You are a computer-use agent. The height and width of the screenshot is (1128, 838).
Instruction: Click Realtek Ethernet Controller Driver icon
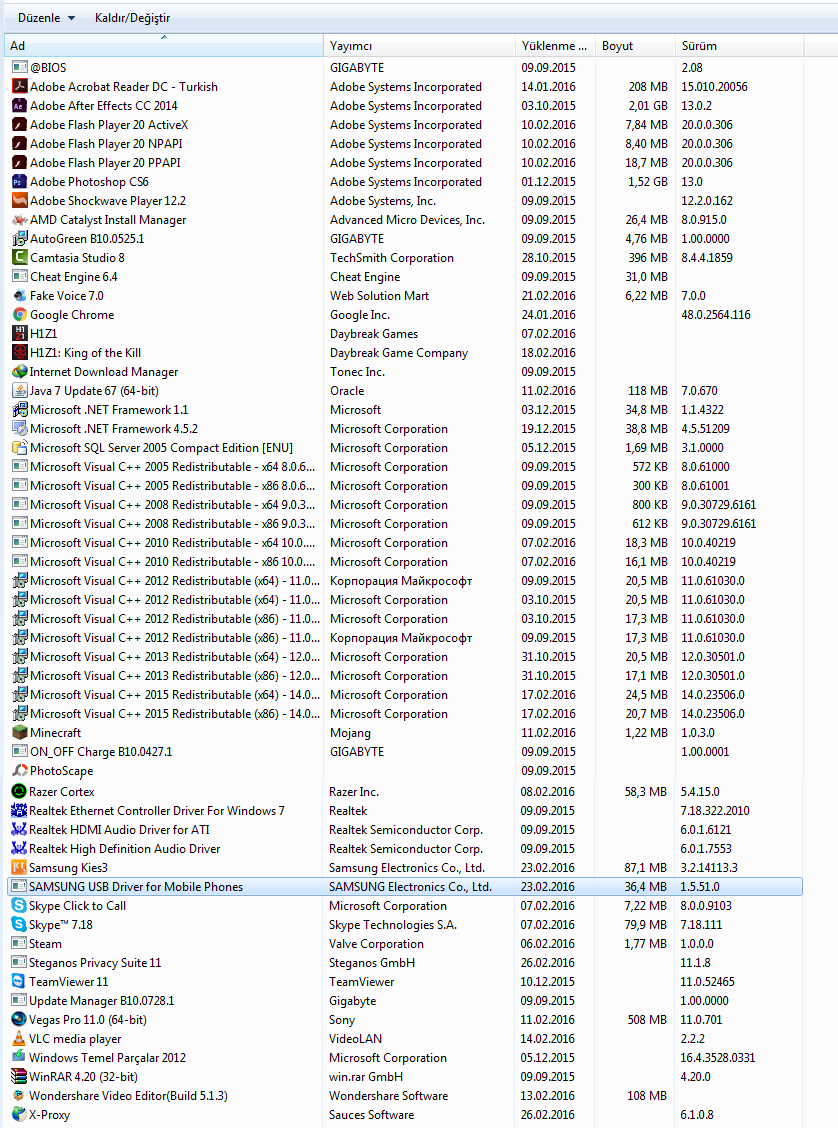coord(19,810)
